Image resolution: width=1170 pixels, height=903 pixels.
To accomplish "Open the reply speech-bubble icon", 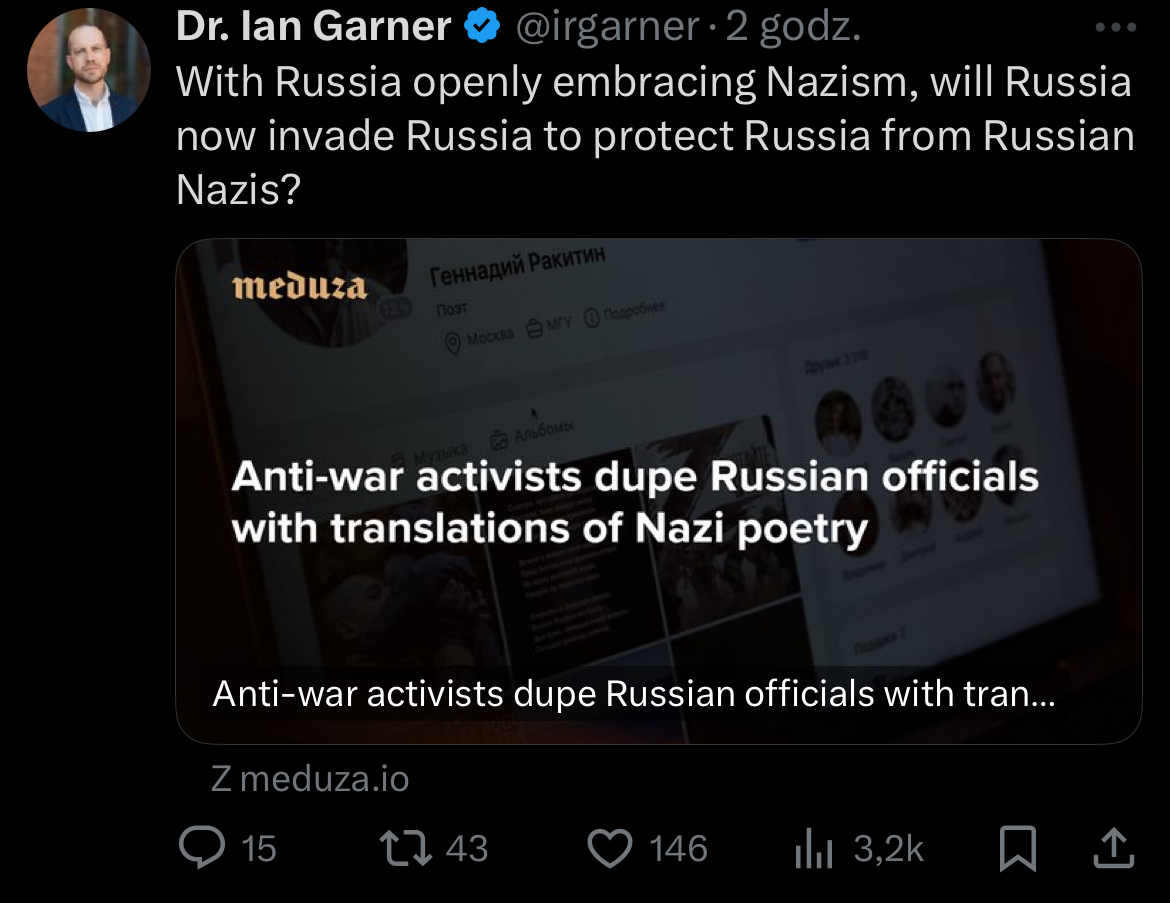I will click(201, 848).
